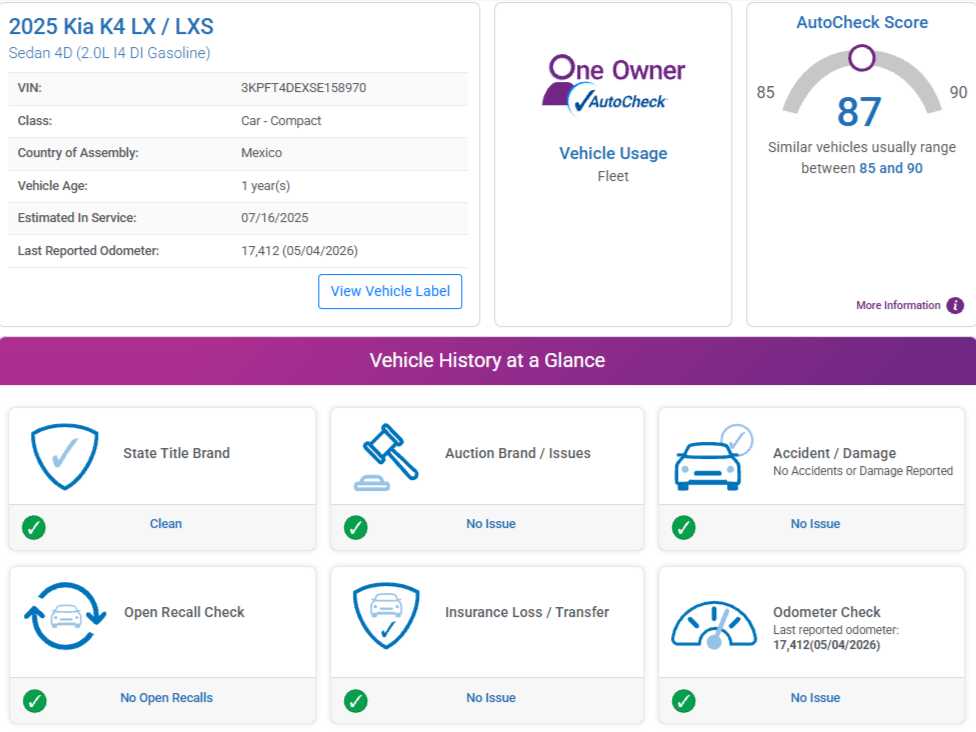Click the green checkmark next to Clean
Image resolution: width=976 pixels, height=732 pixels.
point(34,527)
